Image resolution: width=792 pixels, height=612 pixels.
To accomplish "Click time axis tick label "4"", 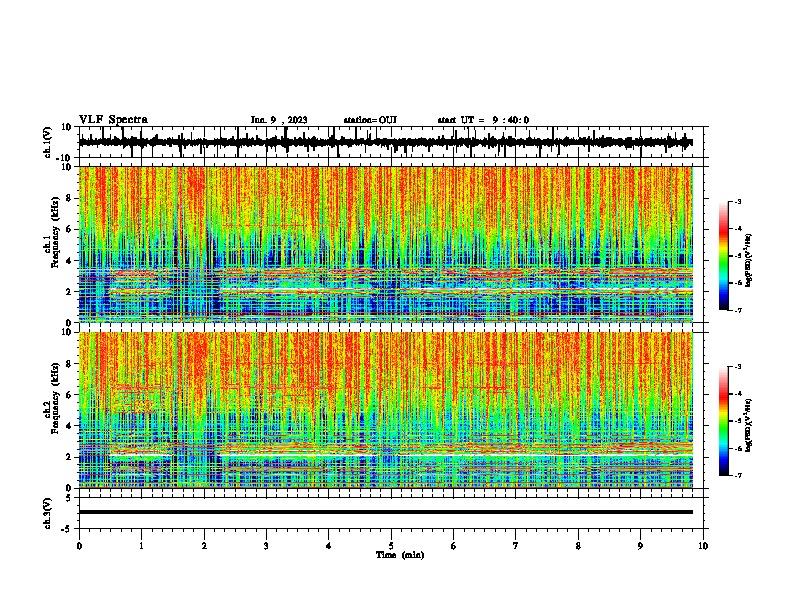I will [x=329, y=546].
